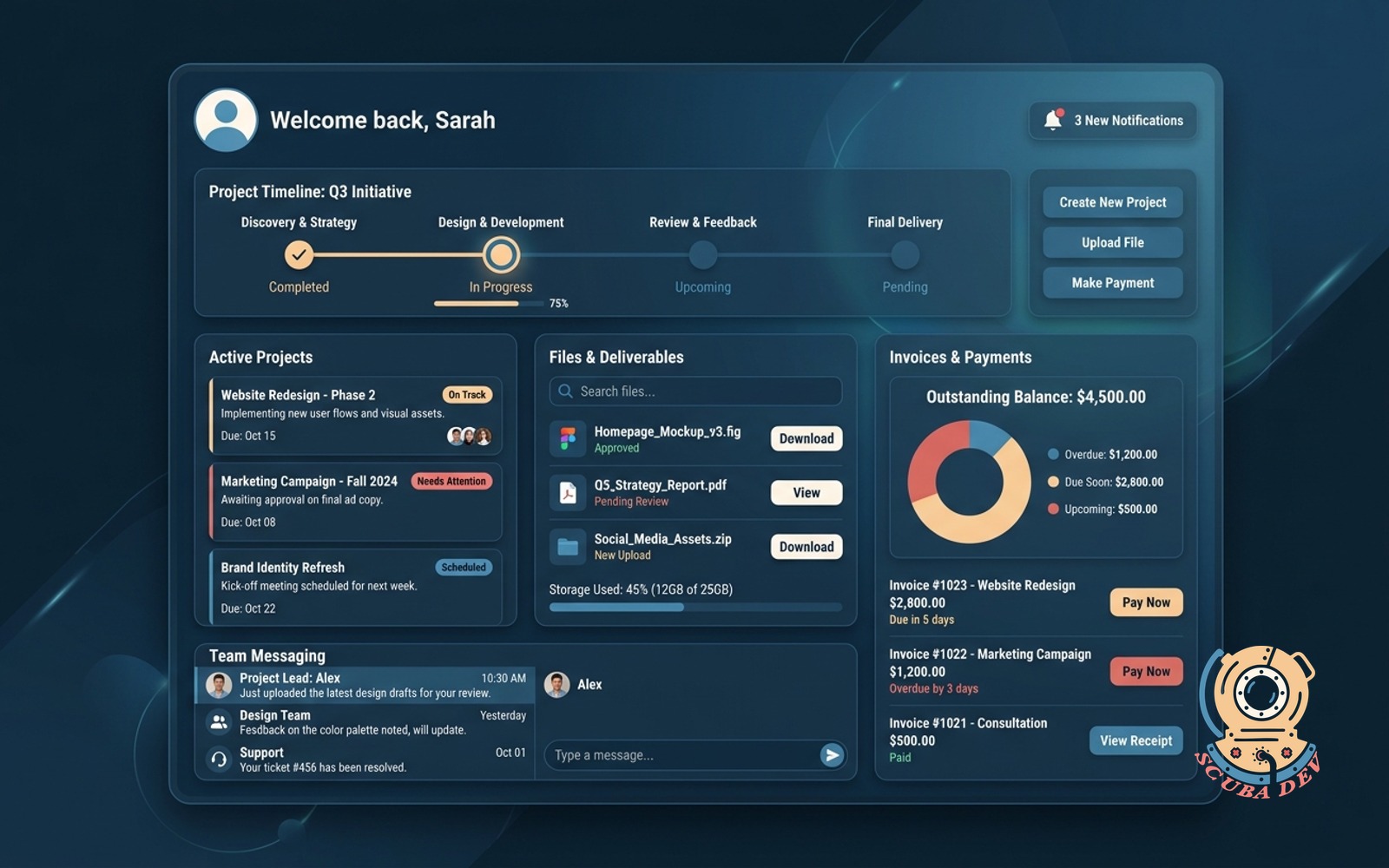Click the Social_Media_Assets.zip file name
1389x868 pixels.
(663, 539)
